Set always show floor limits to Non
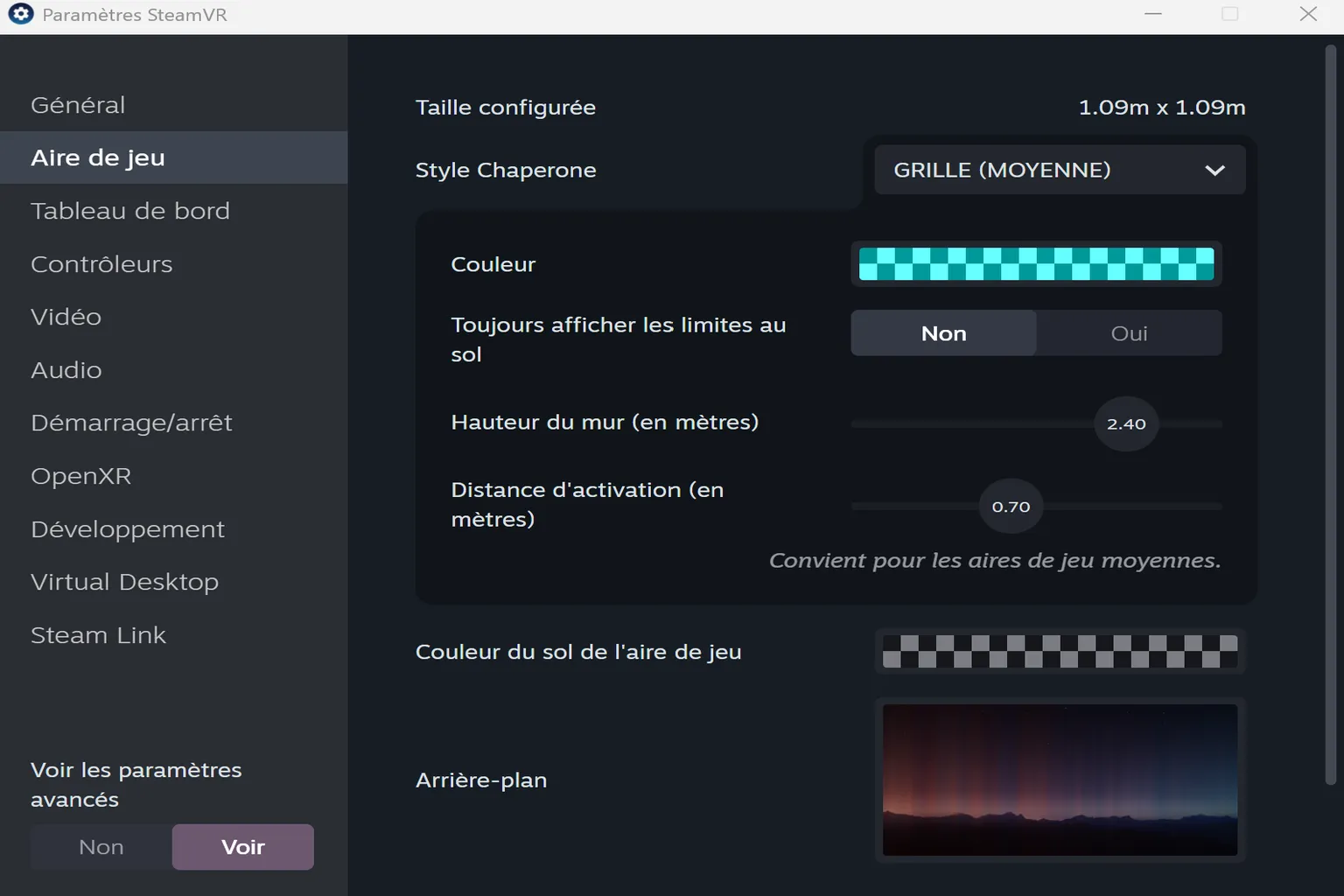Viewport: 1344px width, 896px height. (x=943, y=333)
